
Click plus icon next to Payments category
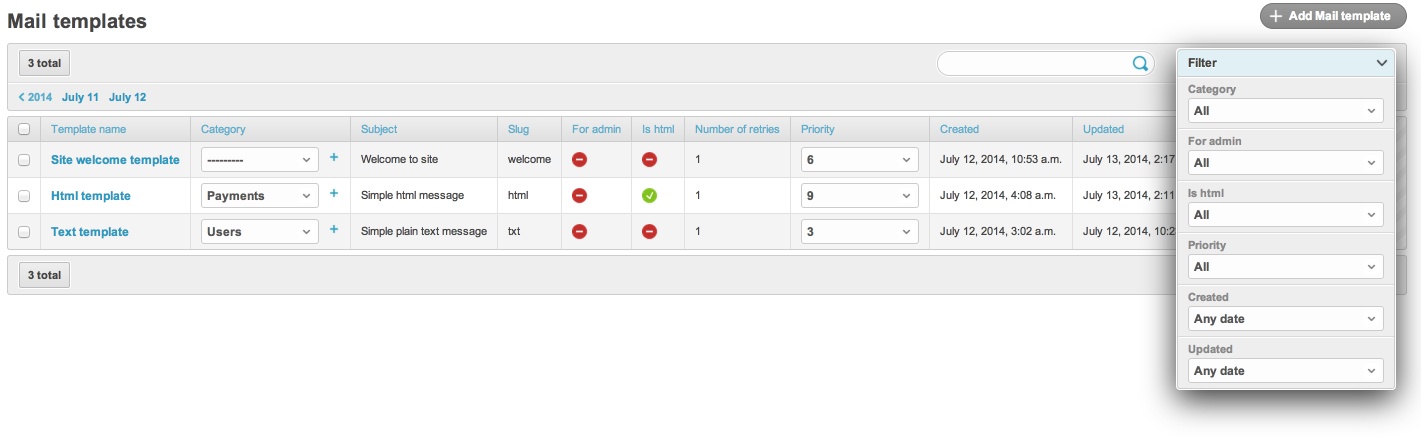pyautogui.click(x=334, y=194)
